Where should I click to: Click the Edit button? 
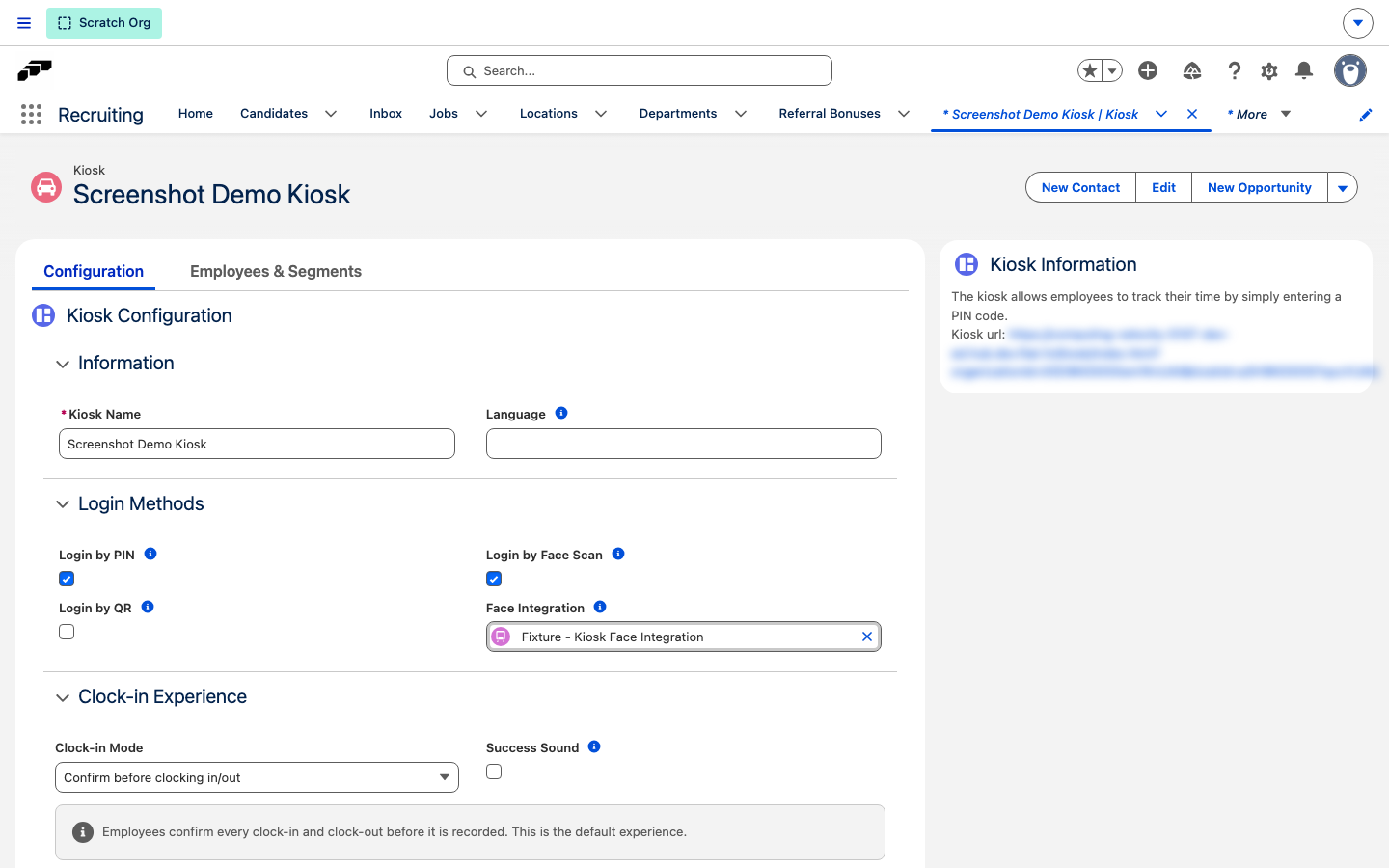pyautogui.click(x=1164, y=188)
